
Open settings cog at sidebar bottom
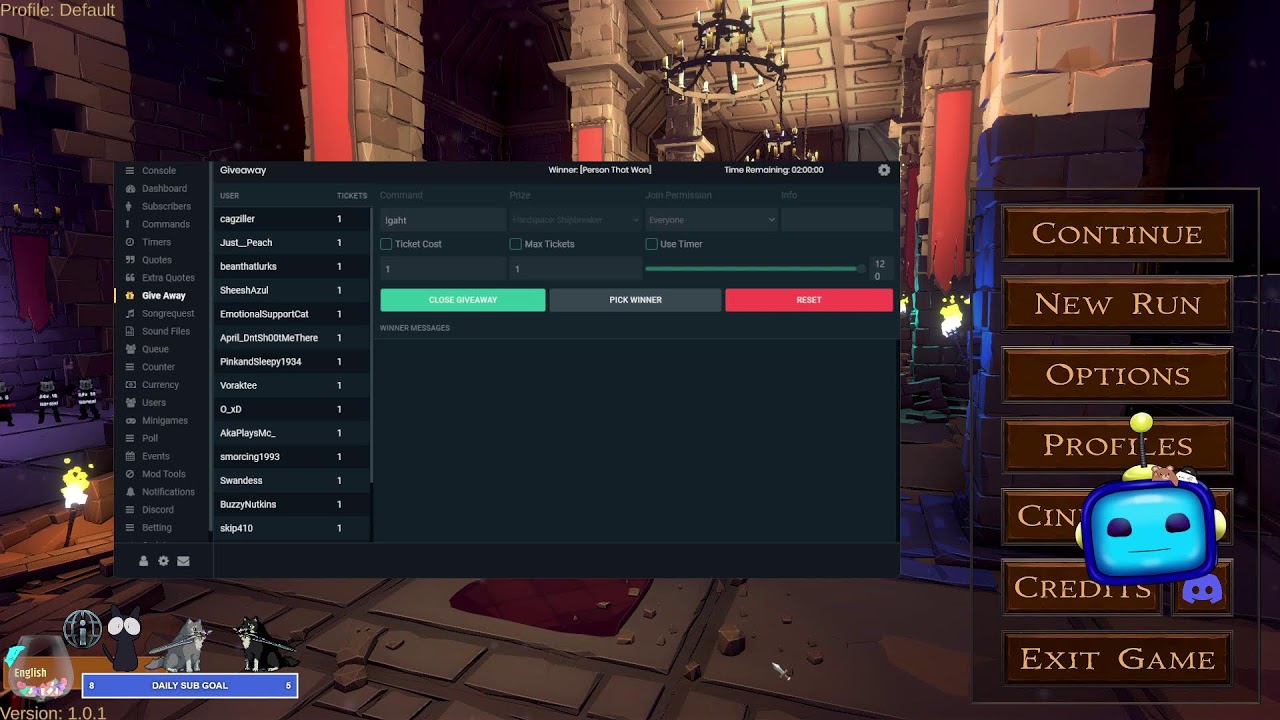point(164,561)
